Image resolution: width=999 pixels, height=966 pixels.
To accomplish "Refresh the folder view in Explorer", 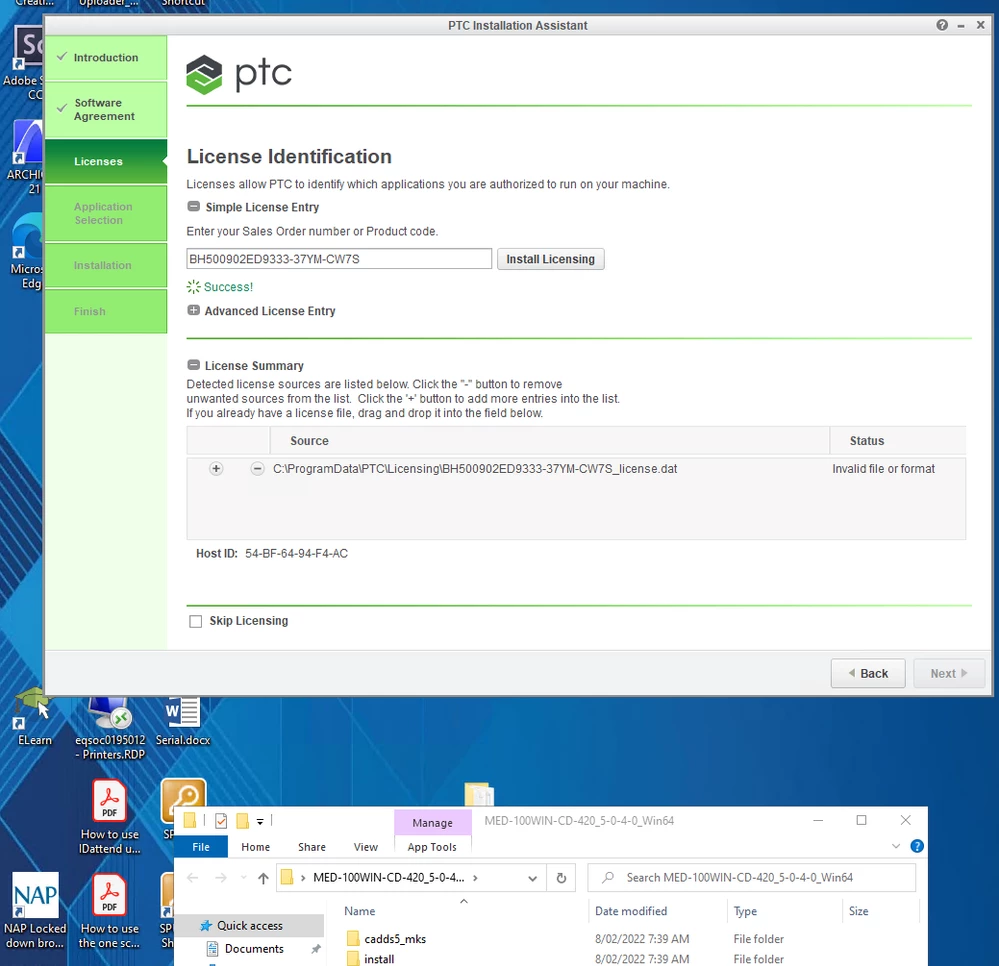I will [x=561, y=877].
